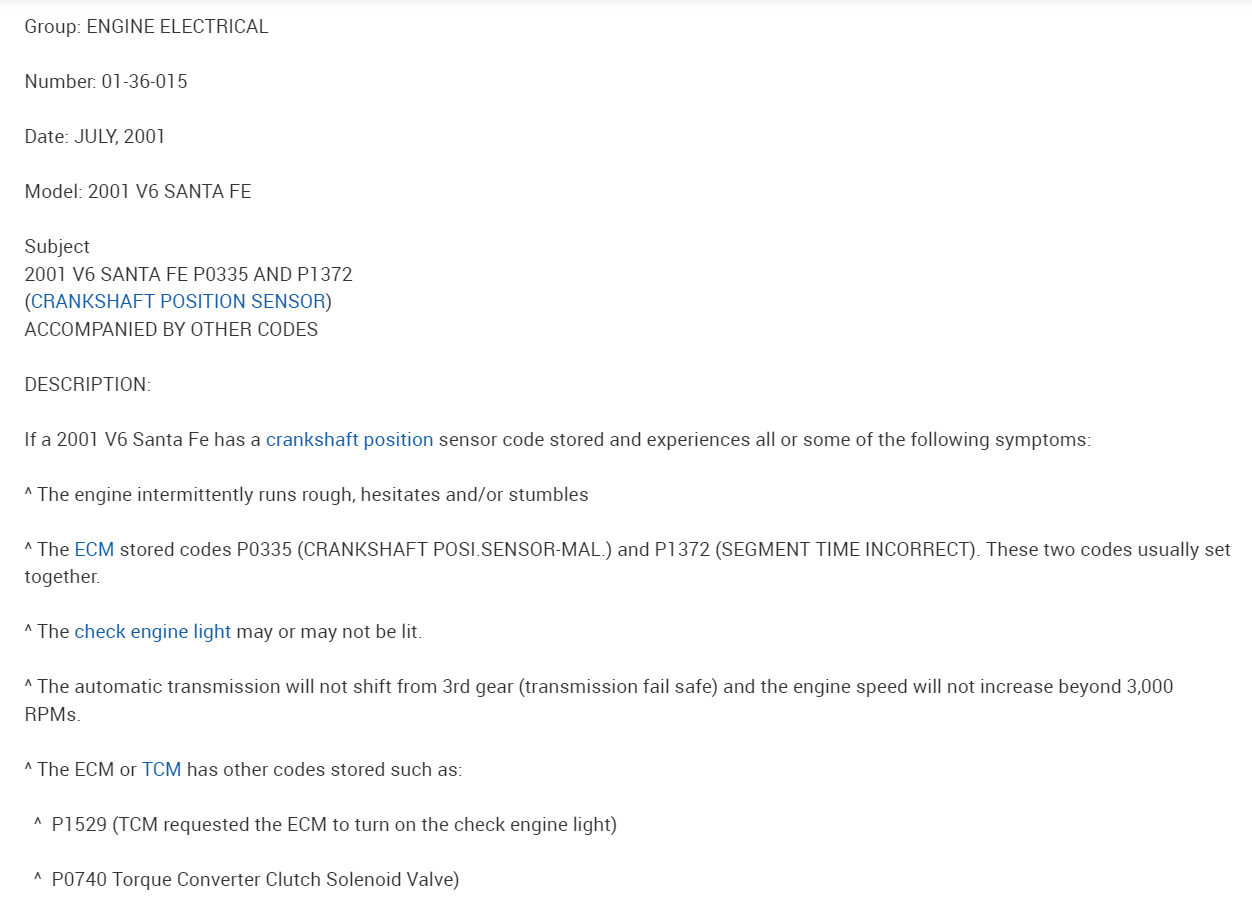Click the "ACCOMPANIED BY OTHER CODES" line

(x=171, y=330)
